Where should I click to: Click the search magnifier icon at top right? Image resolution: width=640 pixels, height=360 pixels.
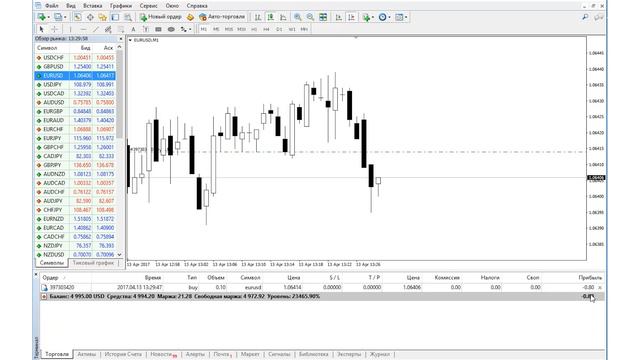click(585, 17)
